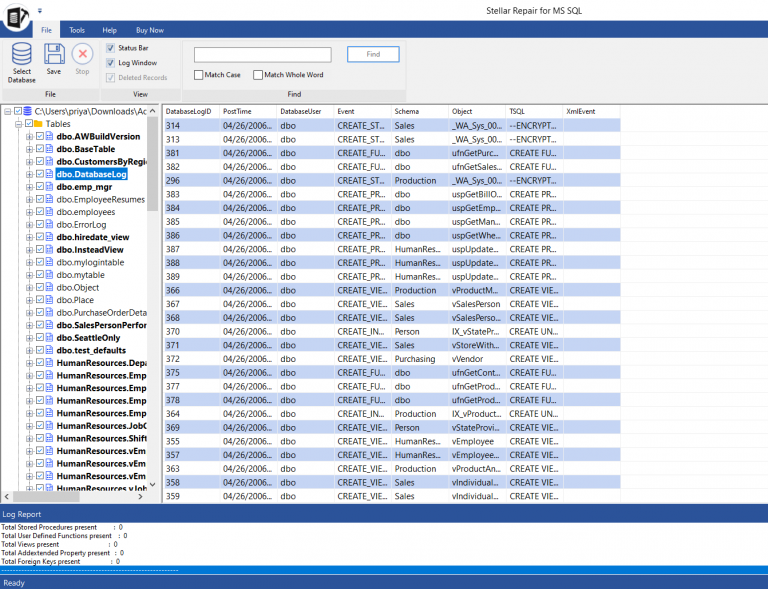This screenshot has width=768, height=589.
Task: Click the table icon beside dbo.hiredate_view
Action: (x=49, y=237)
